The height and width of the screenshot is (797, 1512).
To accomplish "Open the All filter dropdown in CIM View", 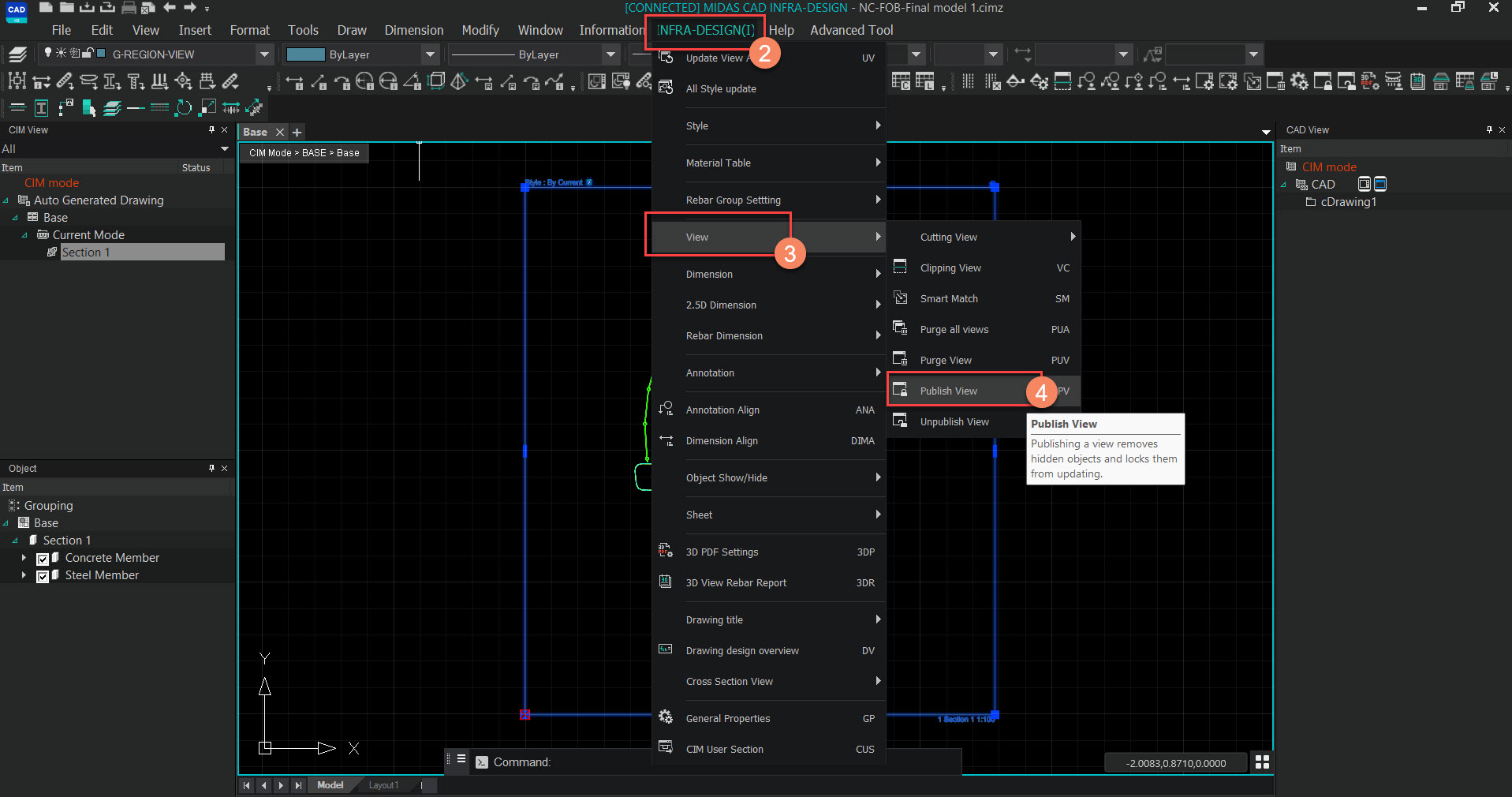I will coord(225,148).
